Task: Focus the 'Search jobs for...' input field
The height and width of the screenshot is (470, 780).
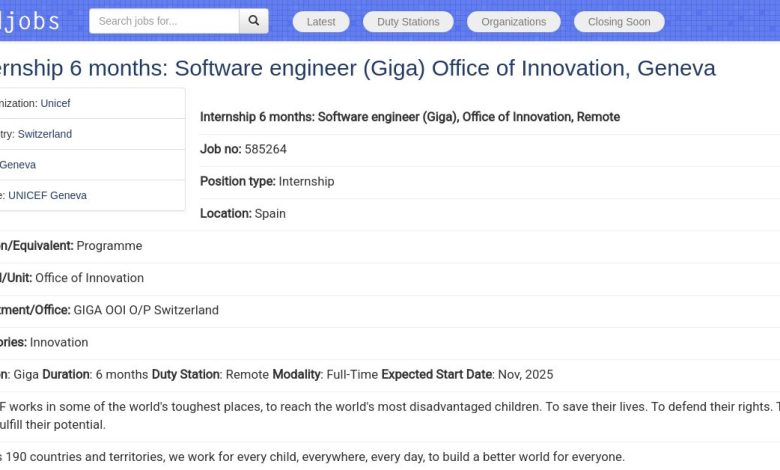Action: pos(164,21)
